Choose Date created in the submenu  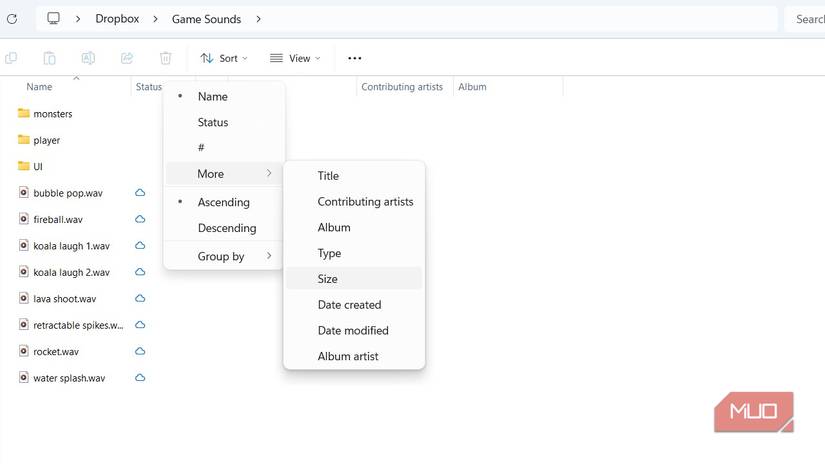354,305
